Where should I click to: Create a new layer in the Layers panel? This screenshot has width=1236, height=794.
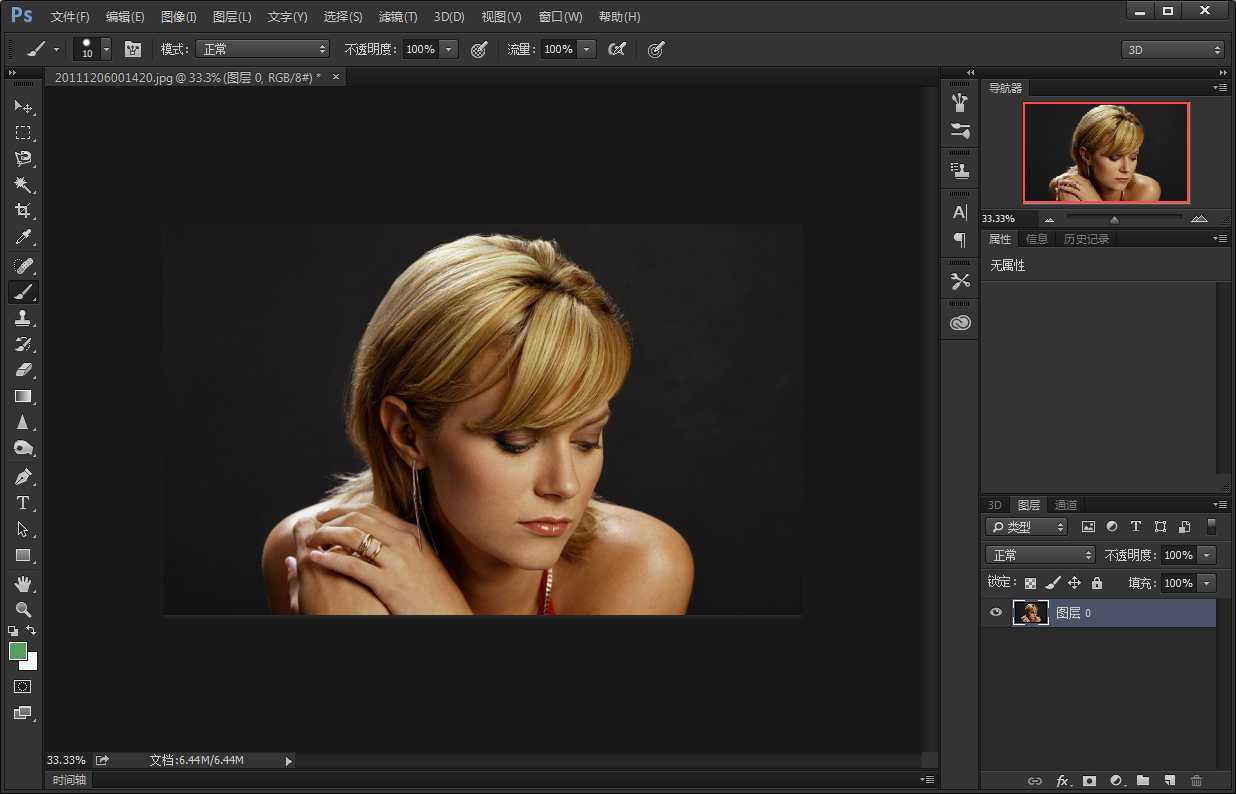point(1168,780)
